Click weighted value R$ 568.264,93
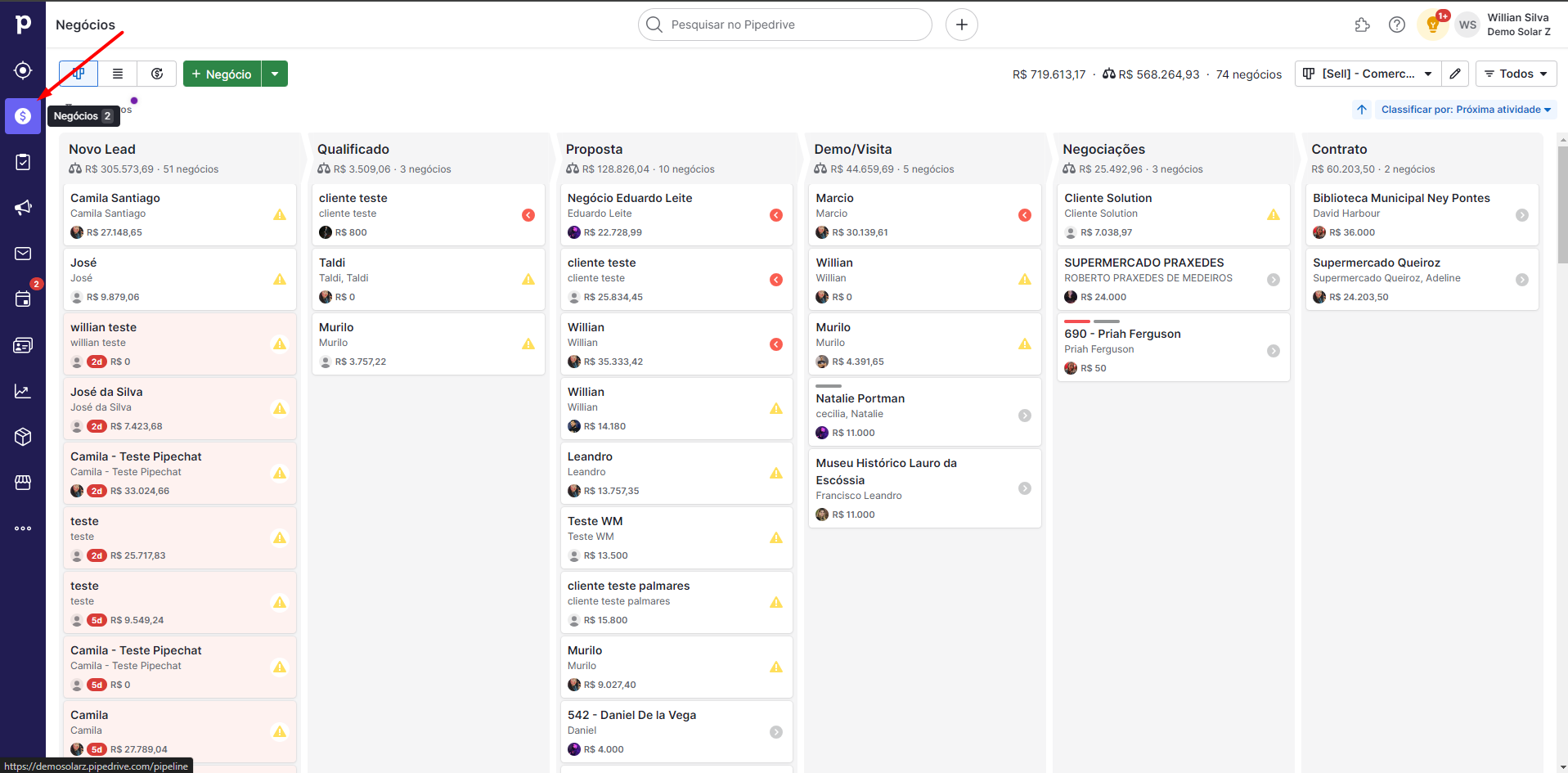The width and height of the screenshot is (1568, 773). pyautogui.click(x=1151, y=74)
